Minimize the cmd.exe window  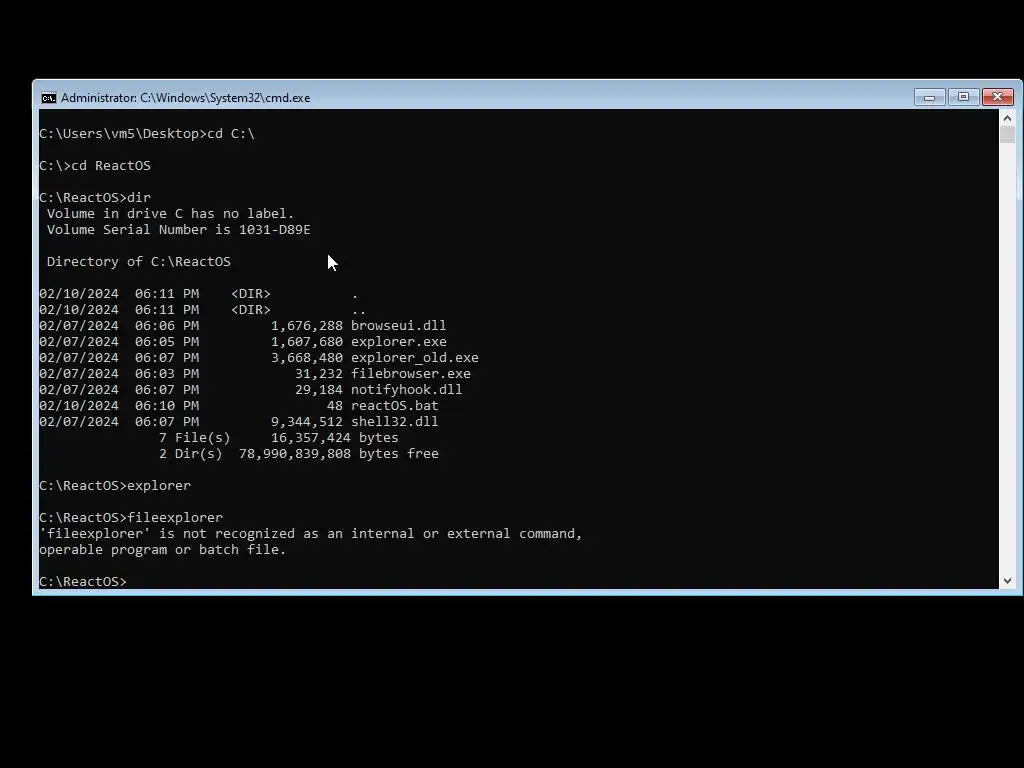(x=929, y=97)
